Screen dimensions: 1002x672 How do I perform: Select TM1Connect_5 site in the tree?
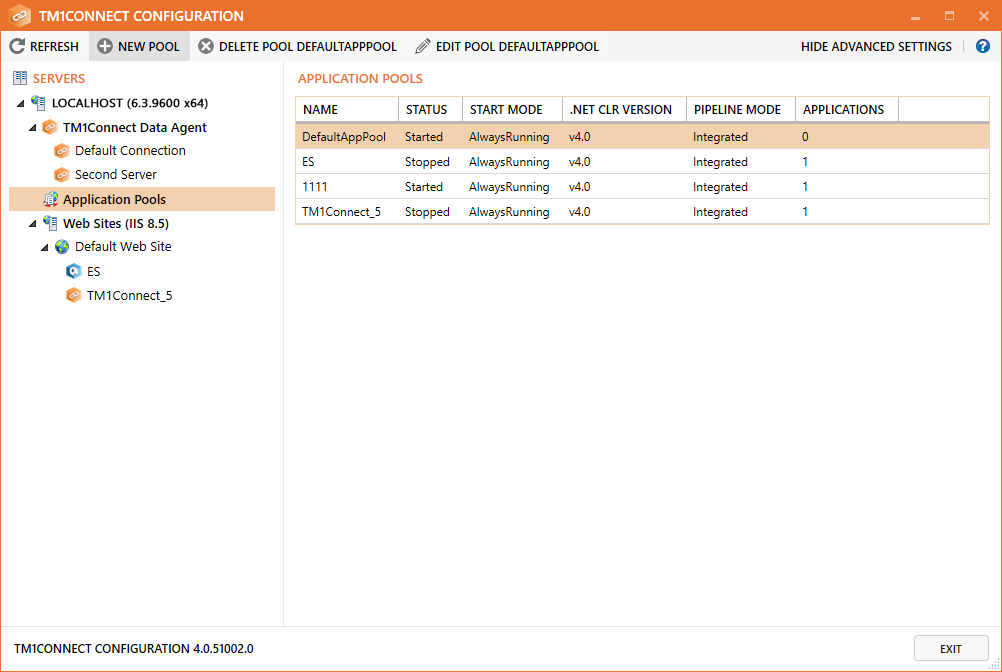(x=130, y=296)
